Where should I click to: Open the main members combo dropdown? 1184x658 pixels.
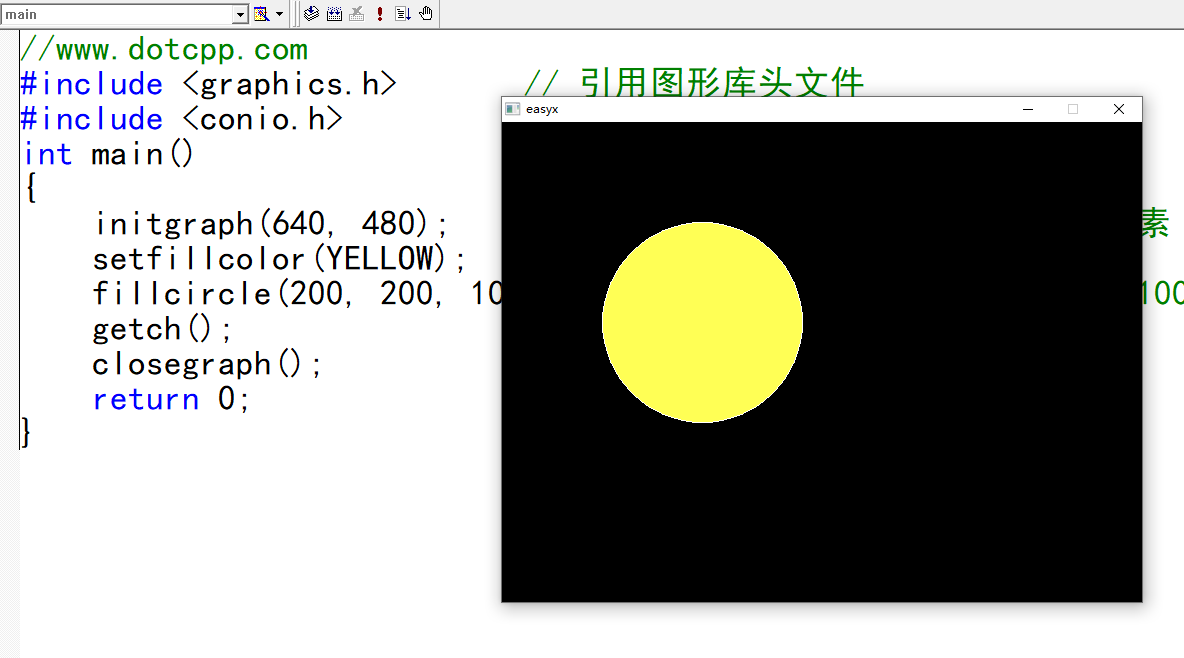pos(239,14)
